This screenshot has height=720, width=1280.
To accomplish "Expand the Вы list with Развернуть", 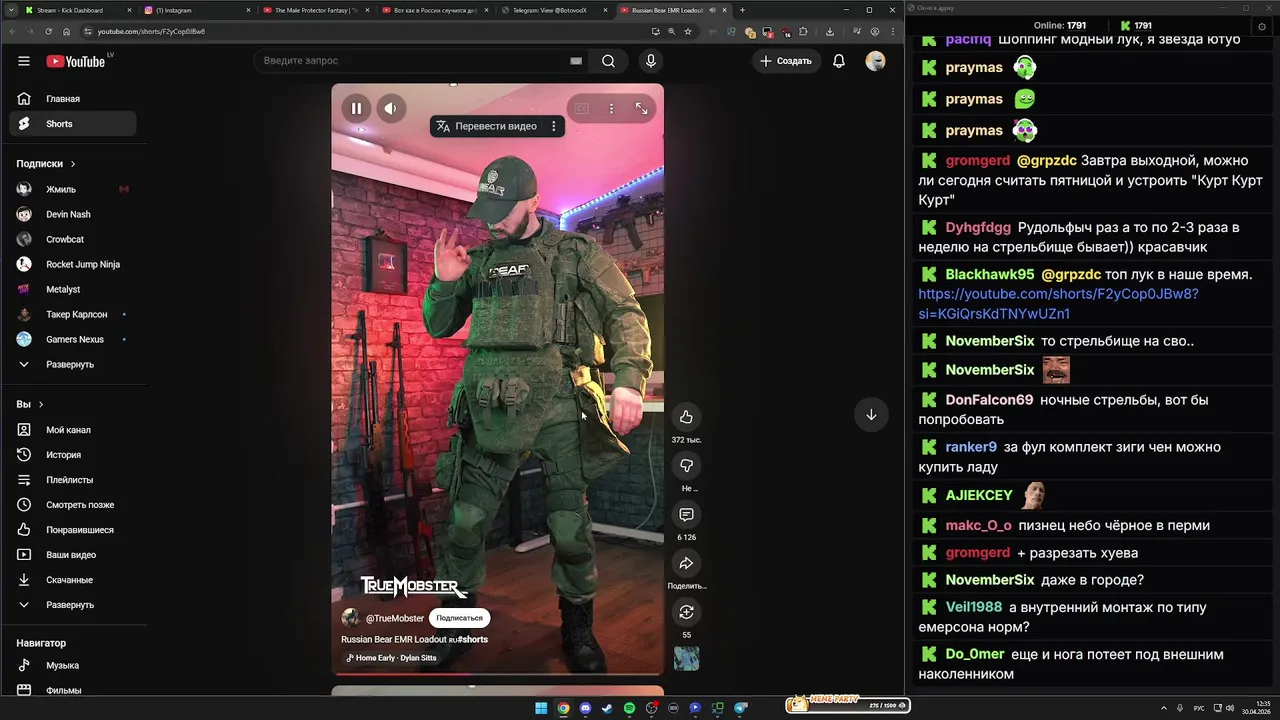I will coord(72,605).
